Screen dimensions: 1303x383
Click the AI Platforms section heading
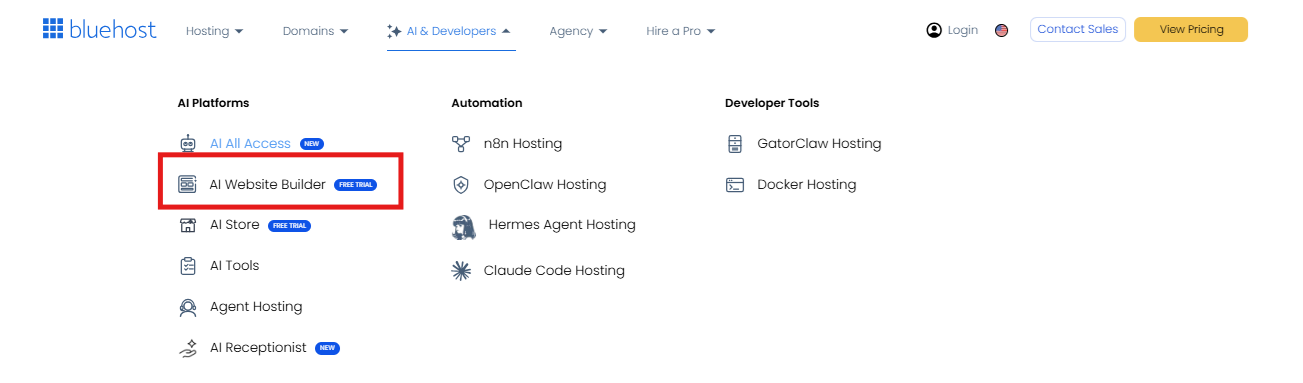coord(213,103)
